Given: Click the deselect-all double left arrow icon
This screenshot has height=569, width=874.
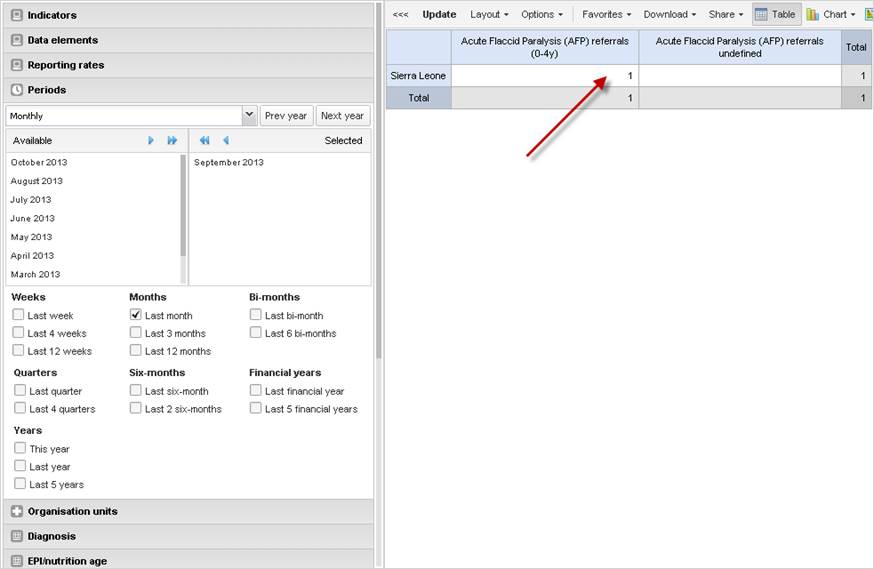Looking at the screenshot, I should (204, 141).
